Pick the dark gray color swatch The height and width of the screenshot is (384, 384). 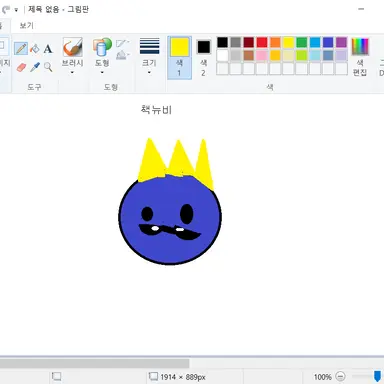(x=236, y=42)
